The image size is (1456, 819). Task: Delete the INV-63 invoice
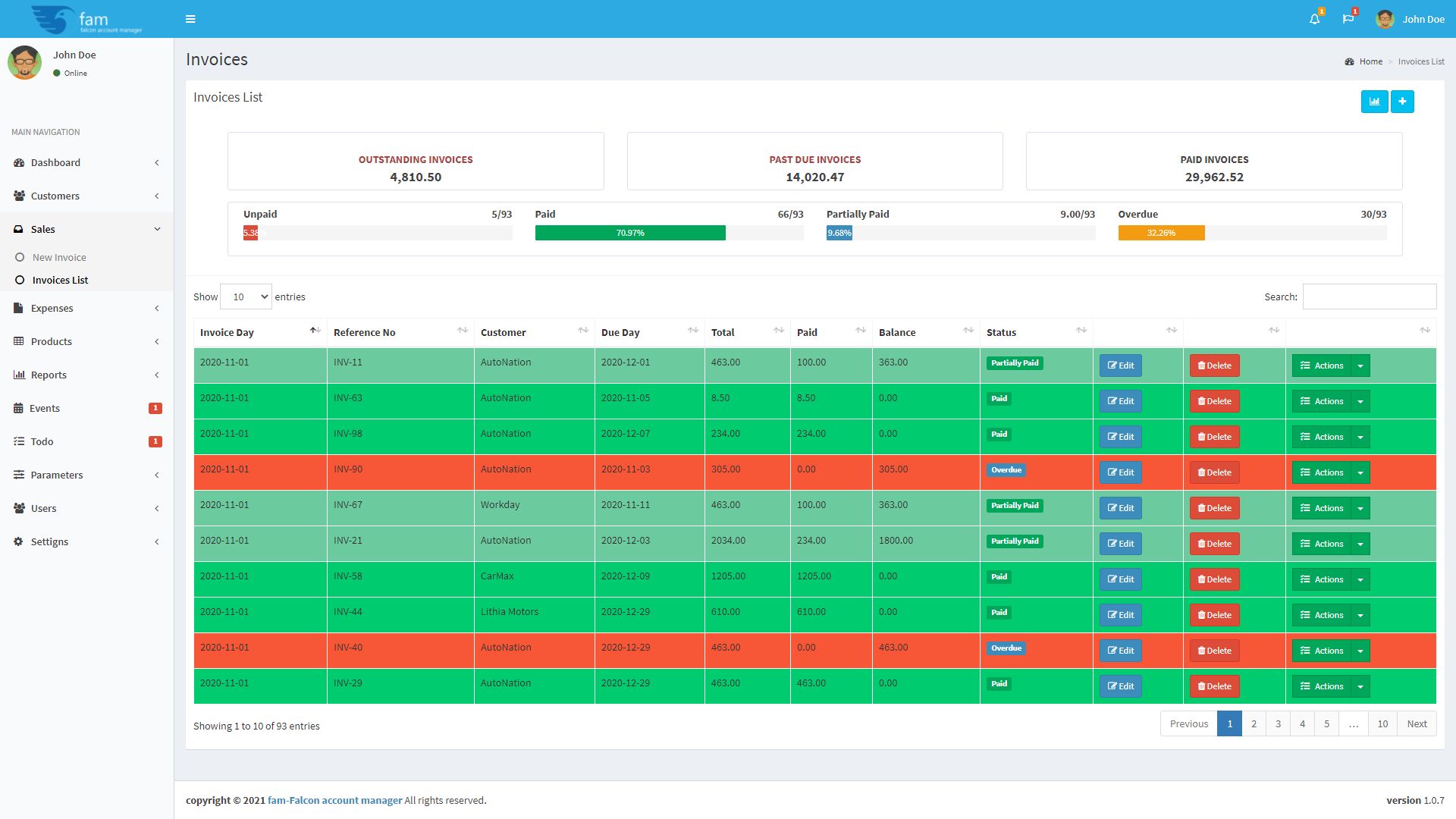[x=1214, y=401]
